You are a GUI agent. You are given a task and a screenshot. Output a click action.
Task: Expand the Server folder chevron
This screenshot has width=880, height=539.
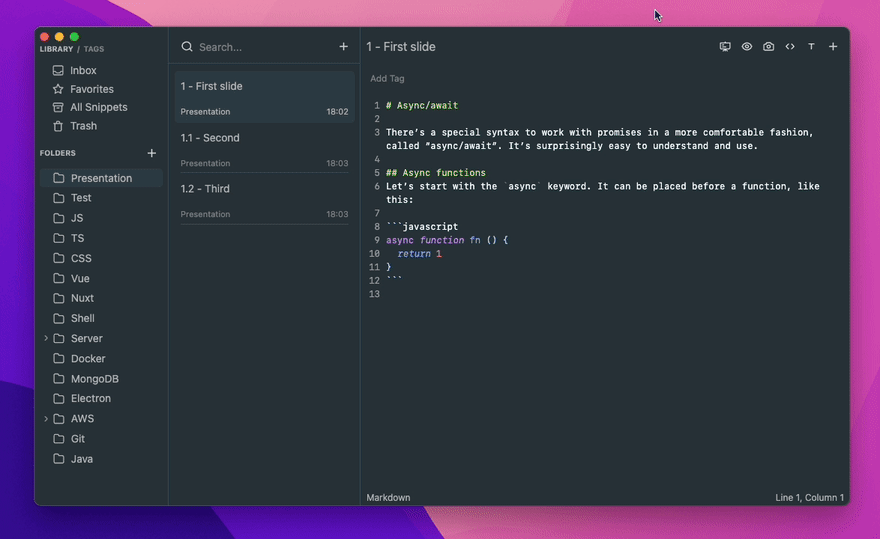[45, 338]
